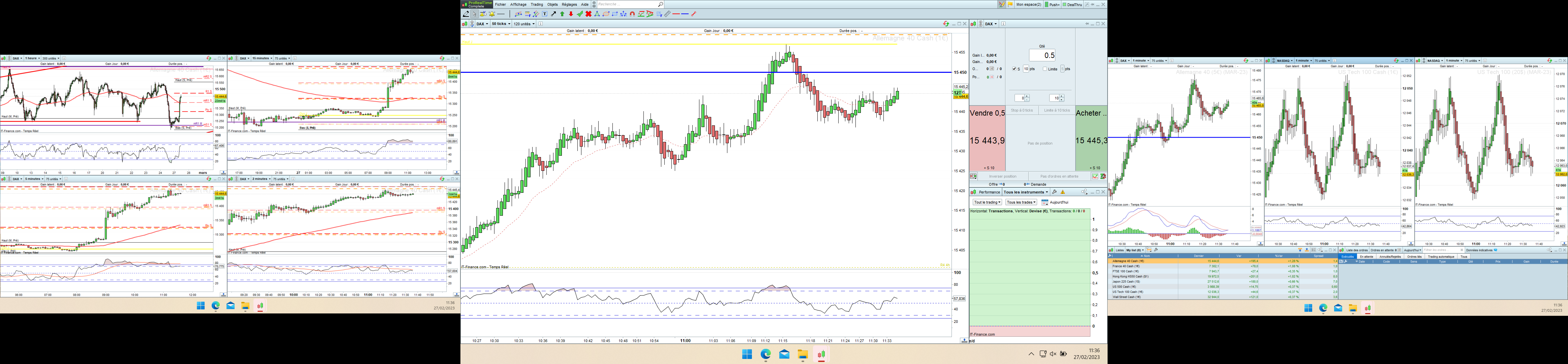Select the red cross delete tool

(589, 14)
